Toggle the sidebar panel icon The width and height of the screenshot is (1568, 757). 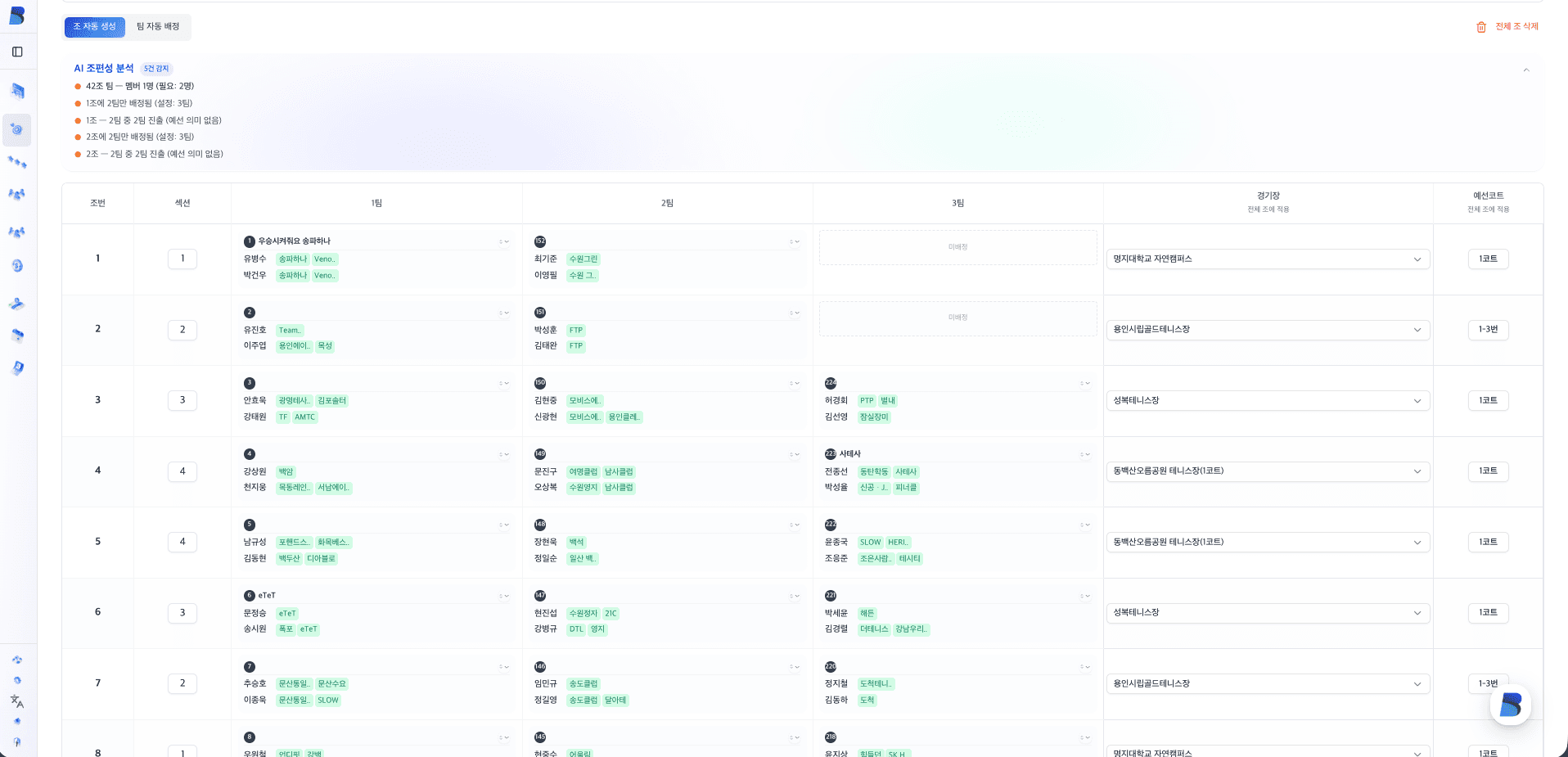coord(17,52)
